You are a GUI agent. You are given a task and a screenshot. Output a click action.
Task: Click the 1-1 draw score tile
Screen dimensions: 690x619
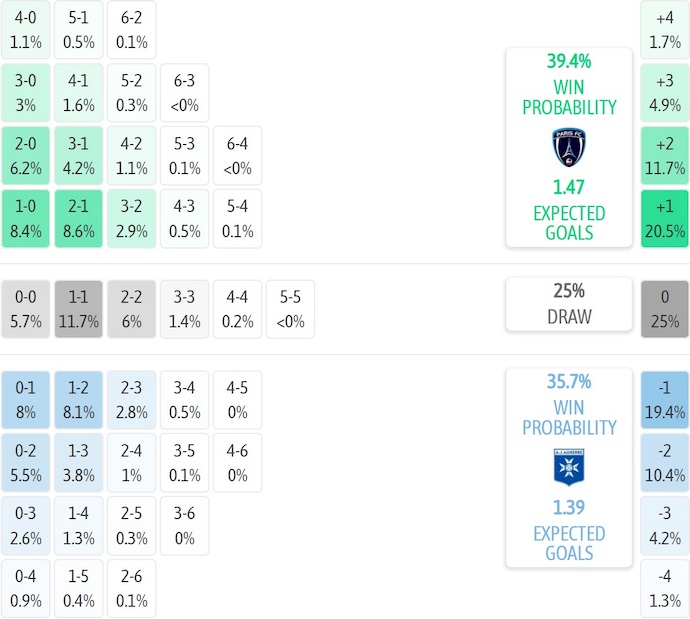click(x=75, y=309)
